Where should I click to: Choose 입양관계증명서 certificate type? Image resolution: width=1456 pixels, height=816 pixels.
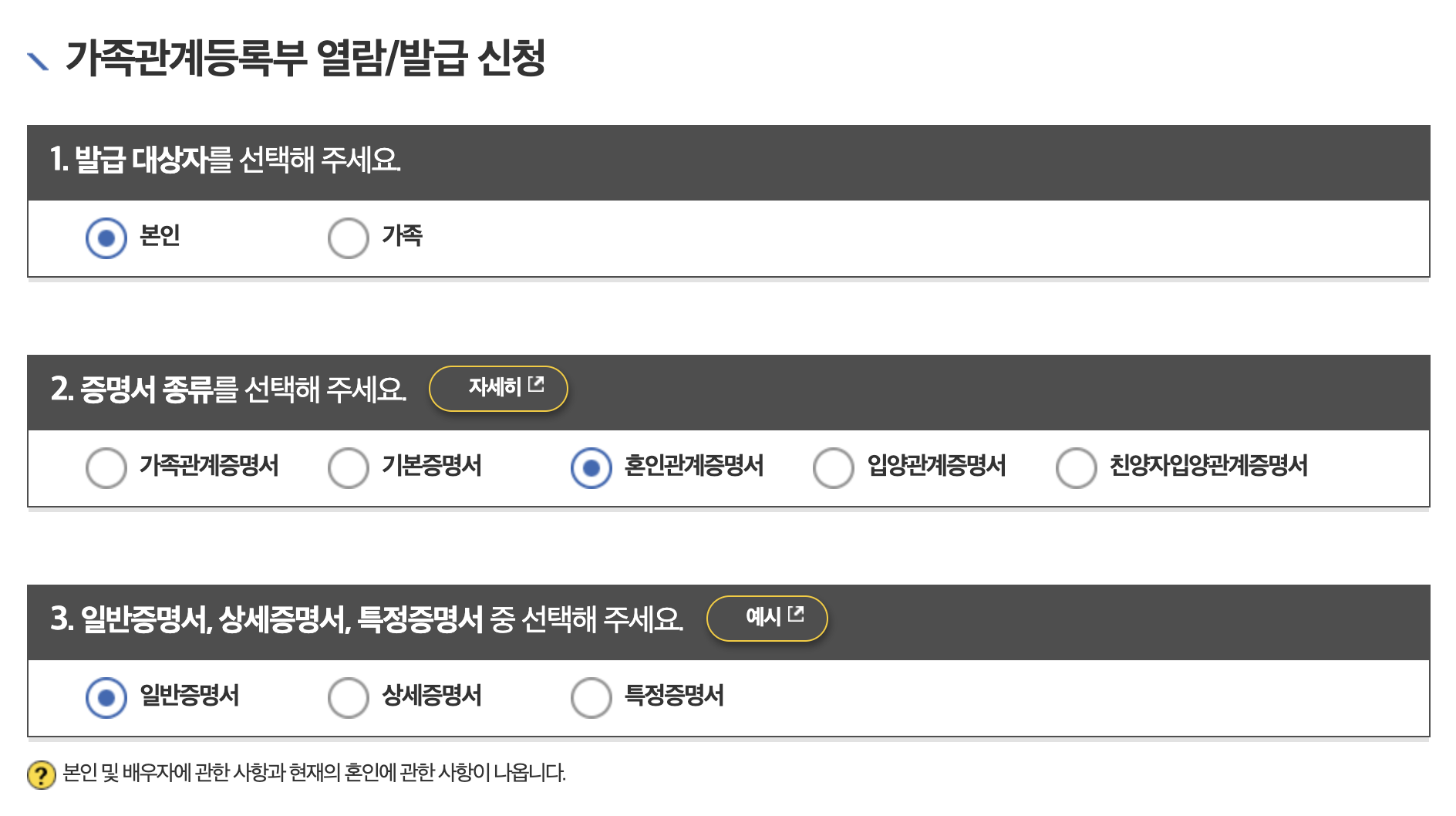[831, 467]
